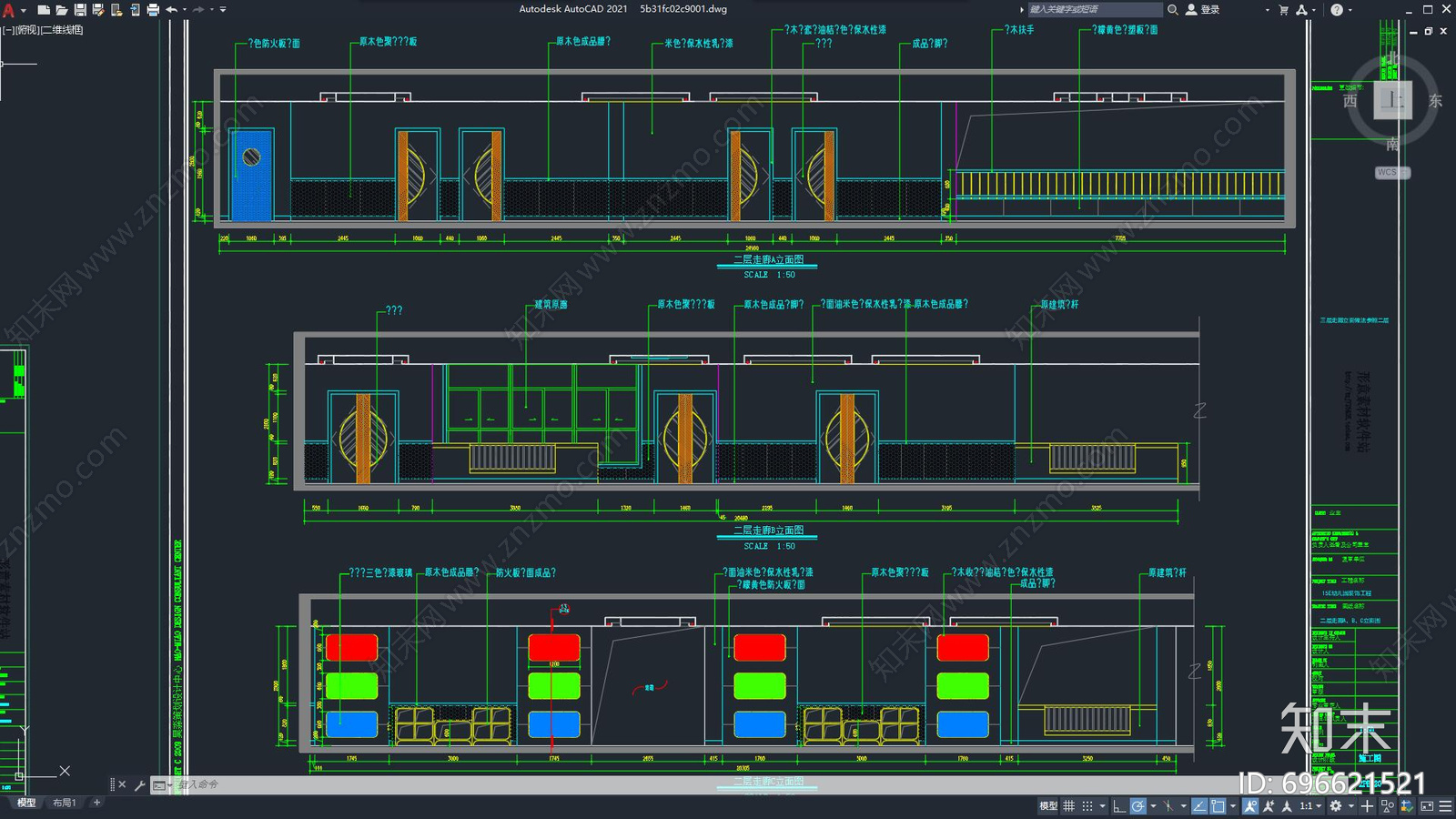Viewport: 1456px width, 819px height.
Task: Open the 1:1 annotation scale dropdown
Action: 1310,806
